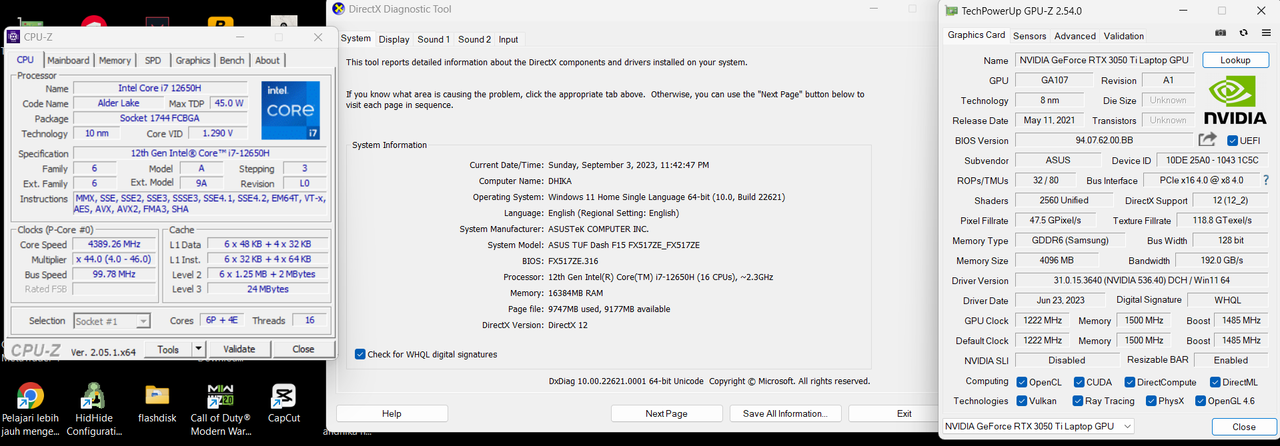Viewport: 1280px width, 446px height.
Task: Toggle the DirectCompute checkbox
Action: (1130, 382)
